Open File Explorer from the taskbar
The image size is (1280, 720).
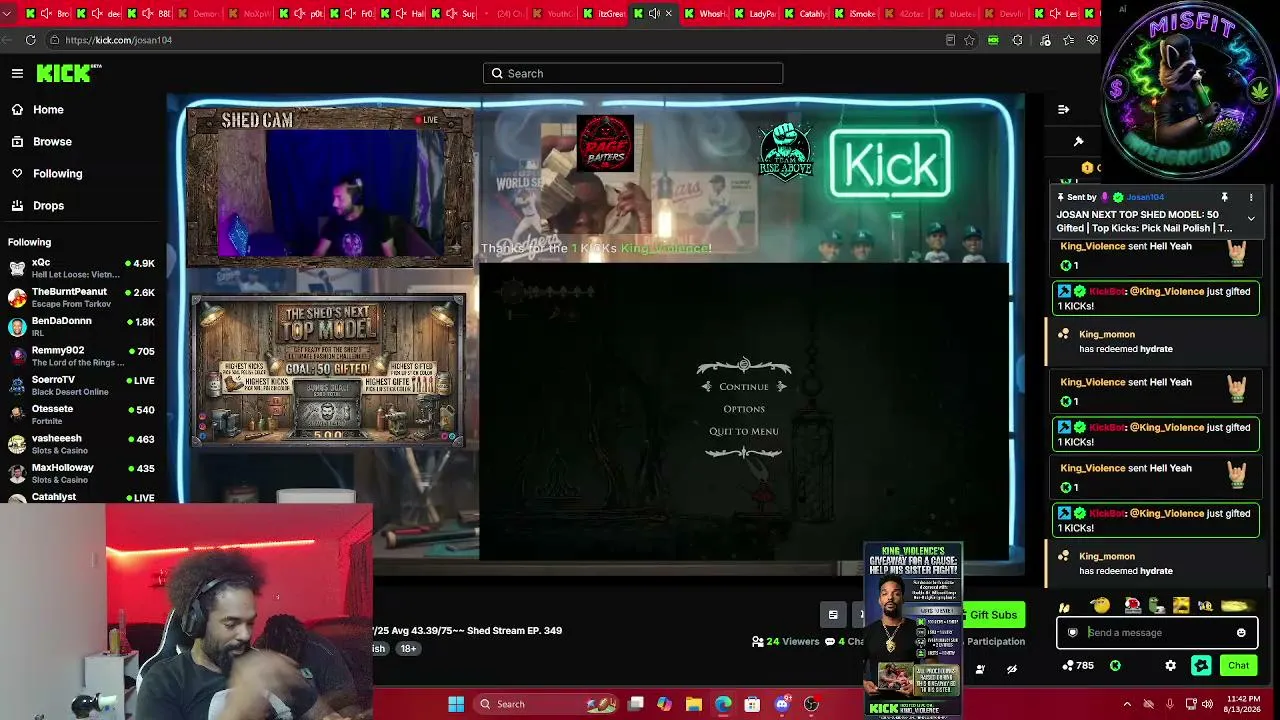tap(694, 704)
